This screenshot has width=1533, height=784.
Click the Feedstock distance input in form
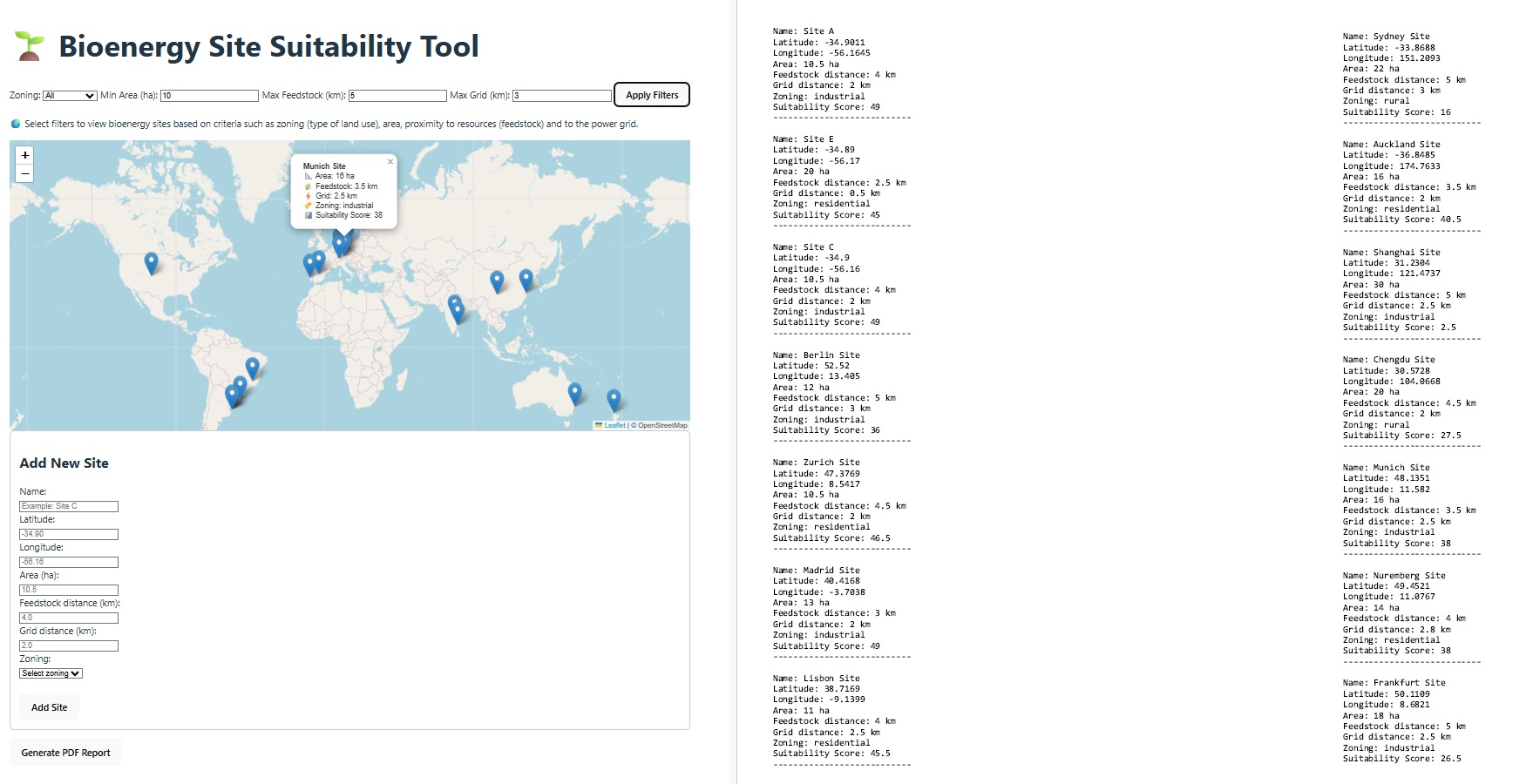(69, 618)
